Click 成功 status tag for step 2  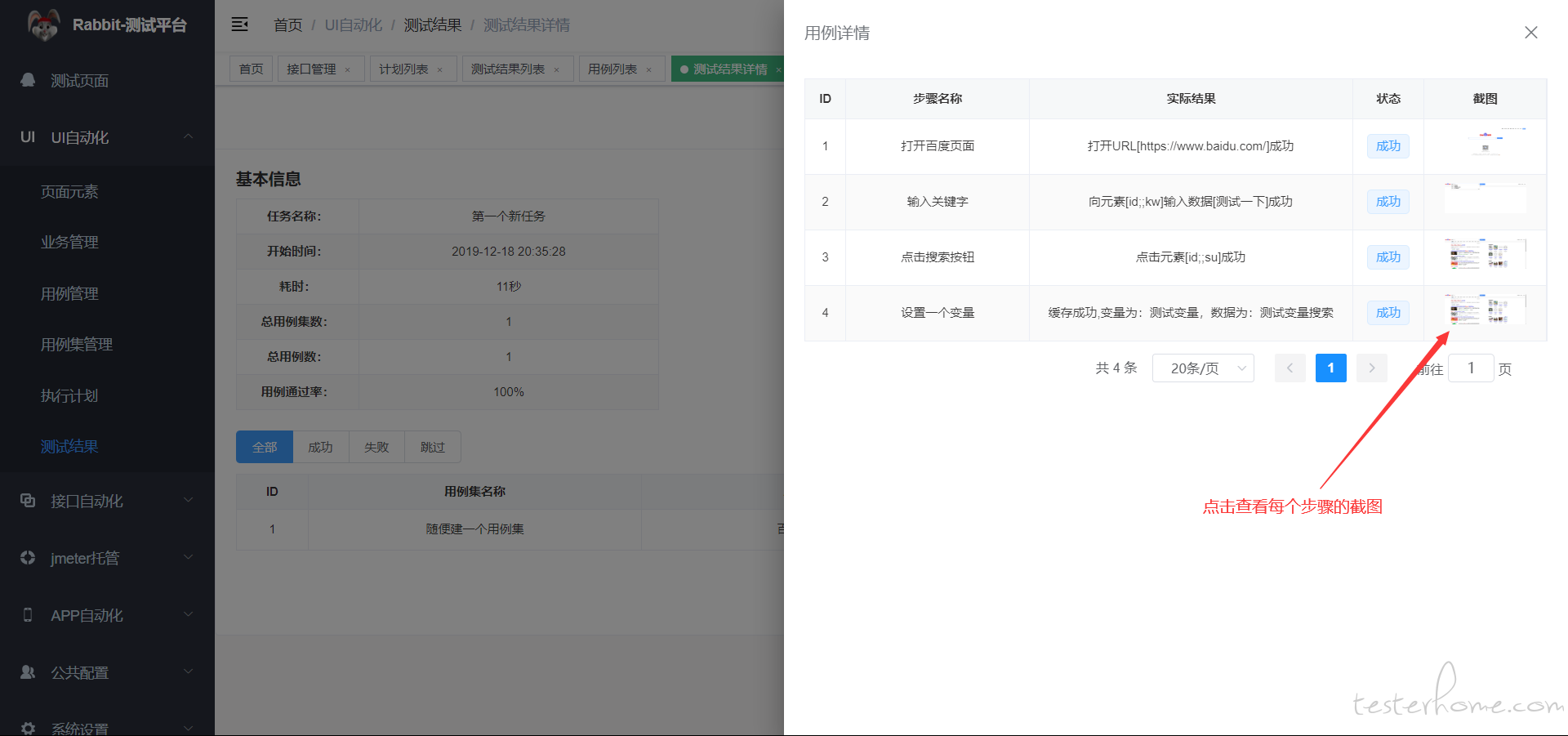[x=1388, y=202]
